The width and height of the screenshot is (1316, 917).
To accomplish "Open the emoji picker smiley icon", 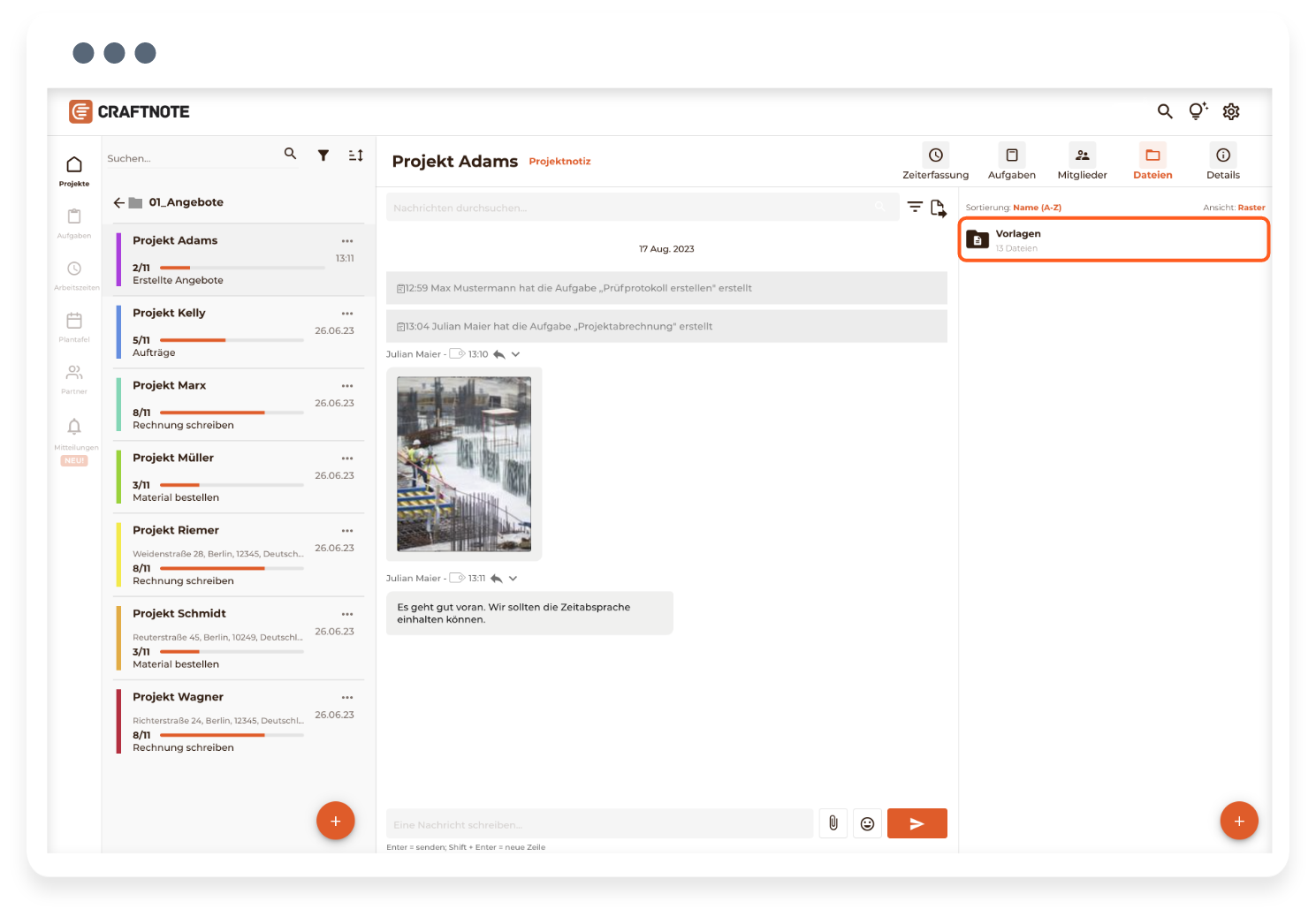I will [867, 823].
